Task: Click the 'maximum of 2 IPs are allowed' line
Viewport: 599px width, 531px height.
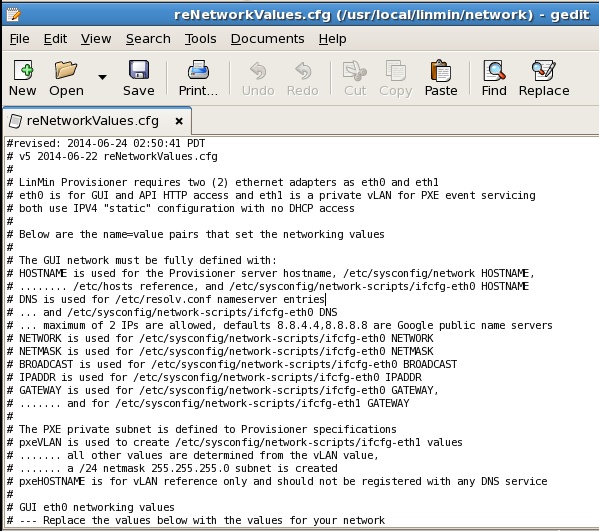Action: [x=280, y=325]
